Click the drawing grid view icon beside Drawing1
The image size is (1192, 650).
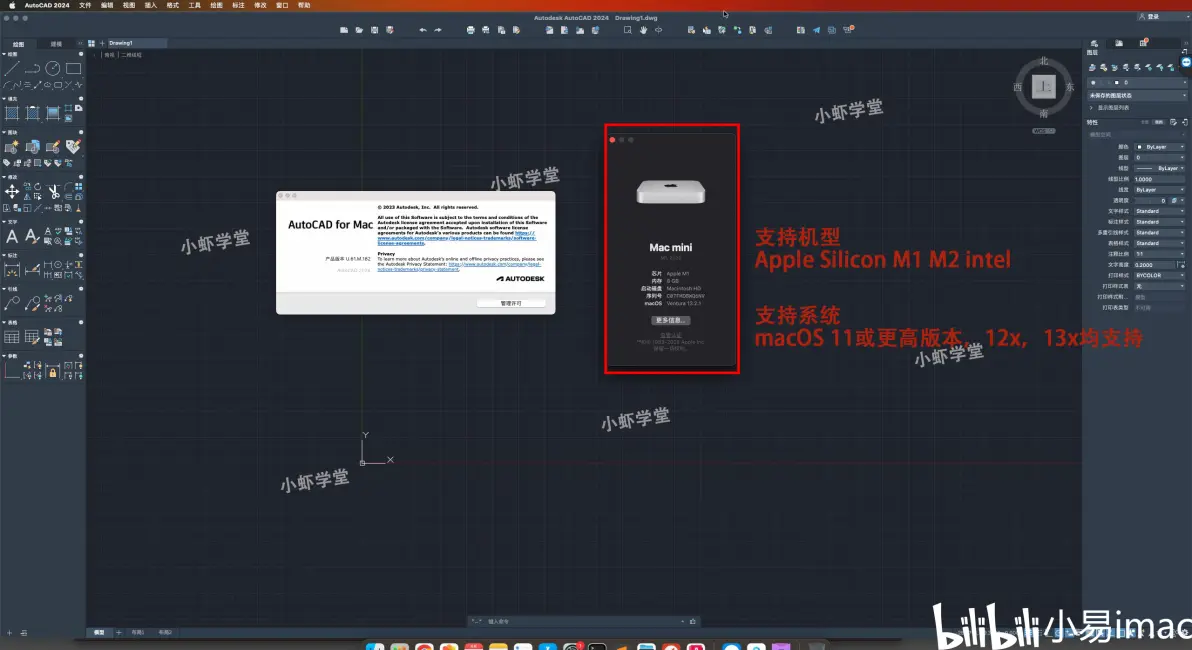tap(91, 43)
